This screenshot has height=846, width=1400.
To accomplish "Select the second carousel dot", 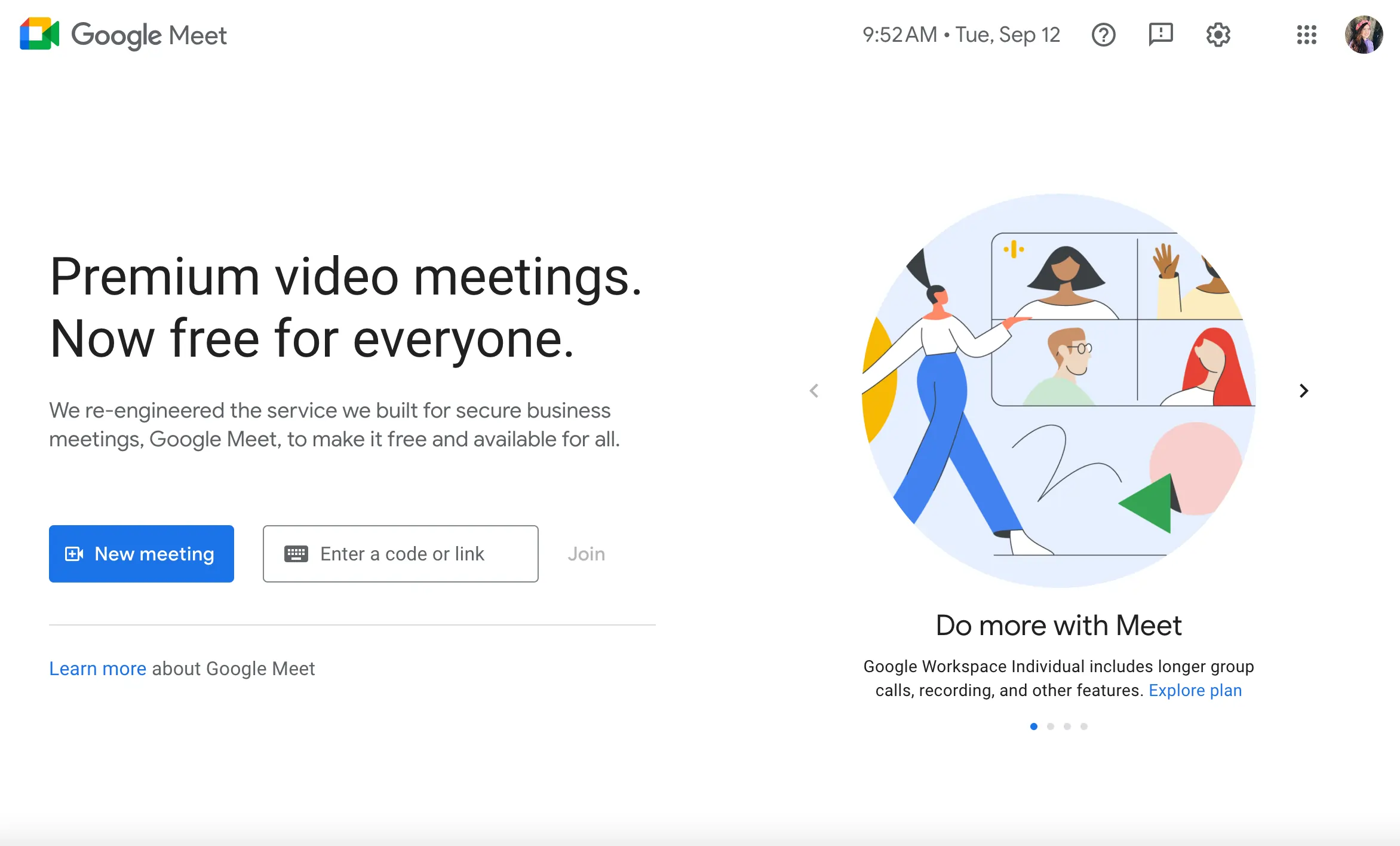I will 1051,726.
